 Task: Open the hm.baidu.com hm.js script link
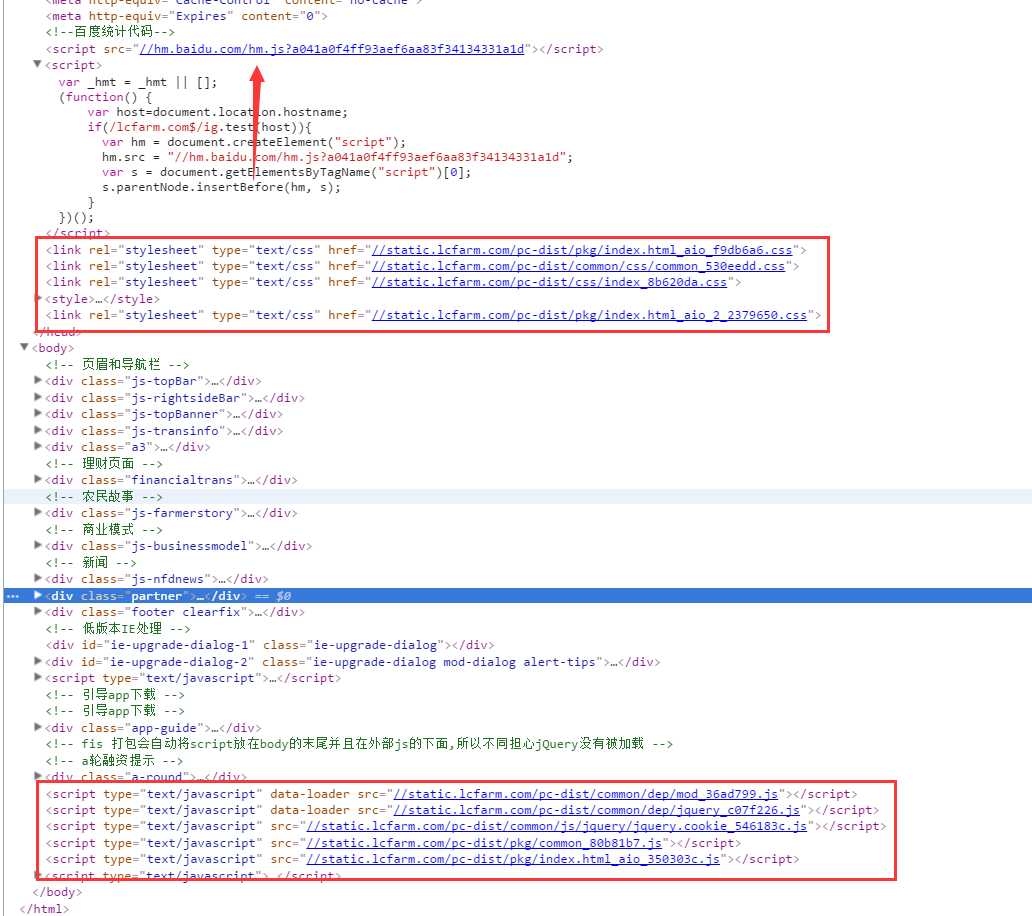332,49
